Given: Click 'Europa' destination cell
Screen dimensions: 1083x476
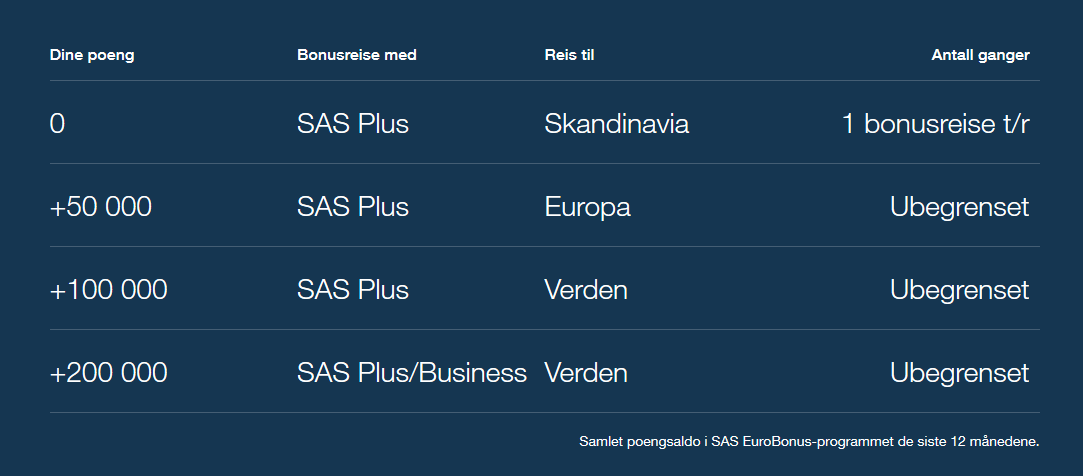Looking at the screenshot, I should (588, 208).
